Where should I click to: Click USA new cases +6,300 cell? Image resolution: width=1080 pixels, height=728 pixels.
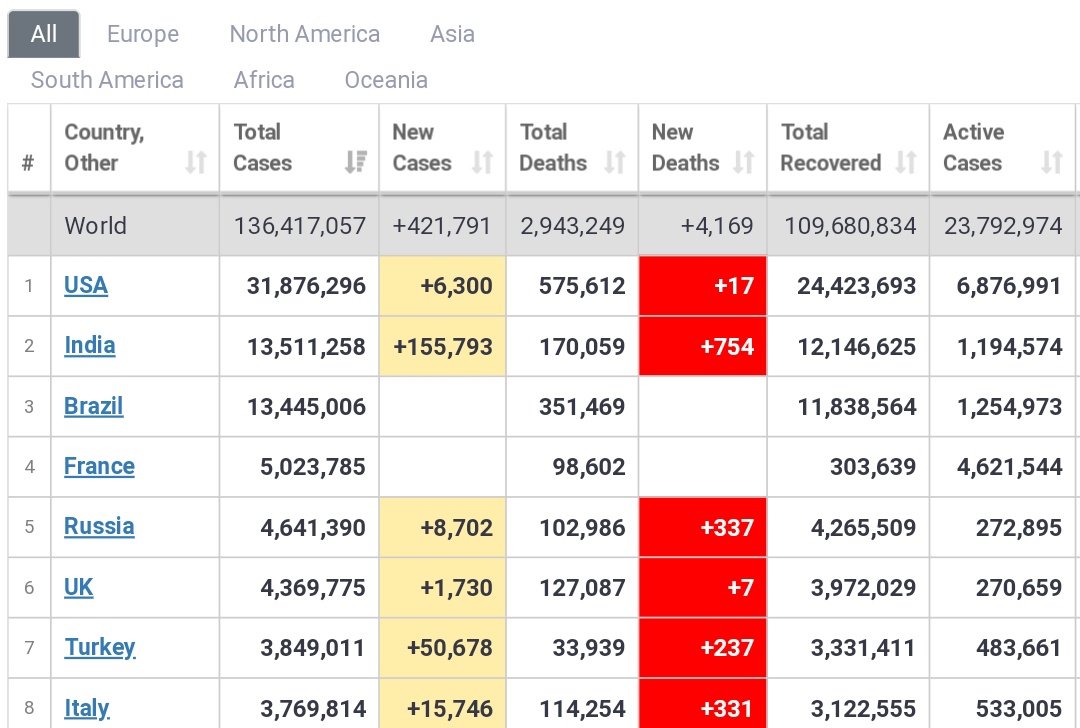442,286
